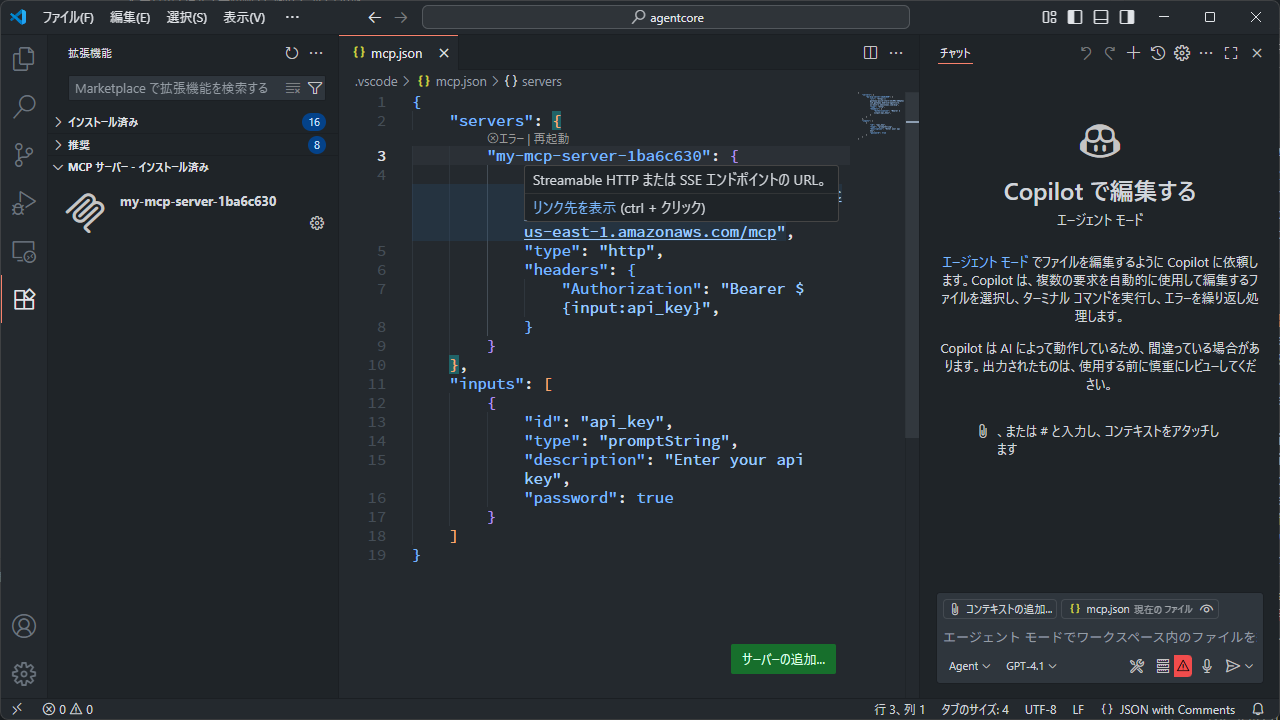Click the コンテキストの追加... button

click(x=999, y=609)
